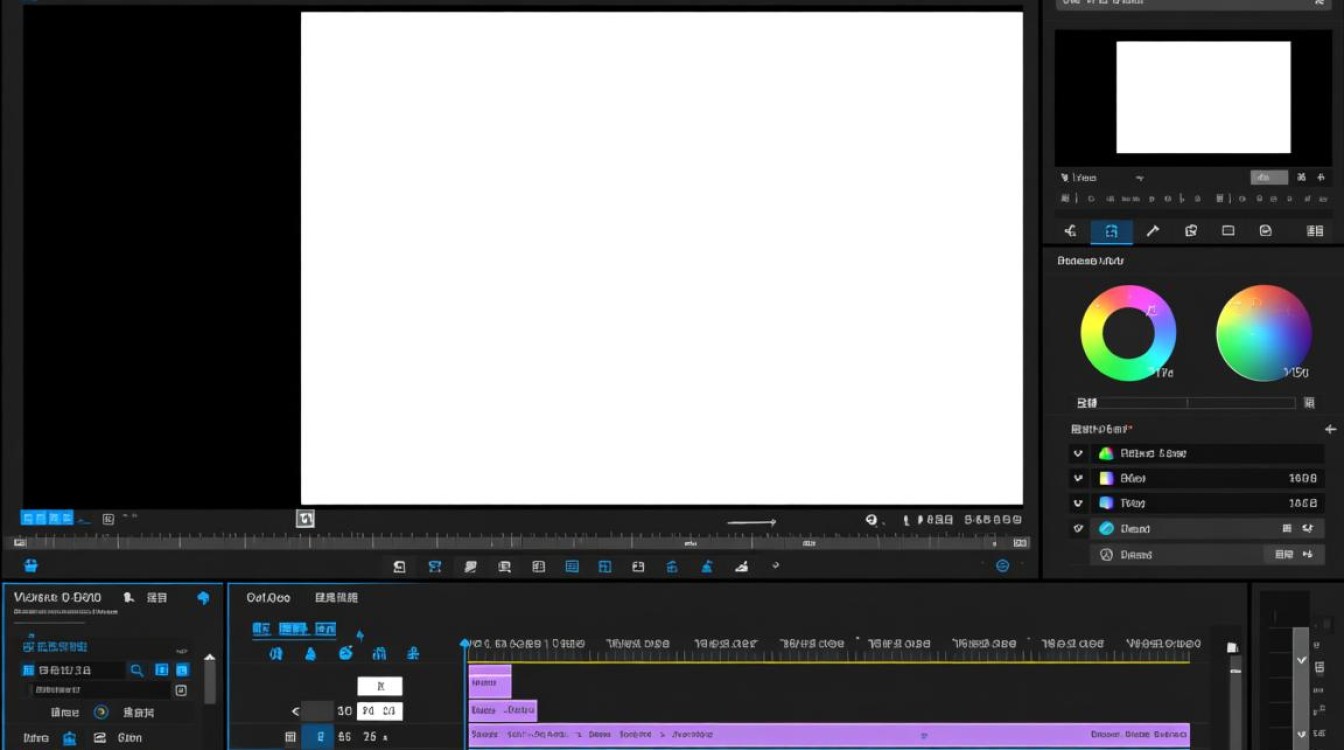Click the first blue underlined button above the timeline tool row
The image size is (1344, 750).
261,629
